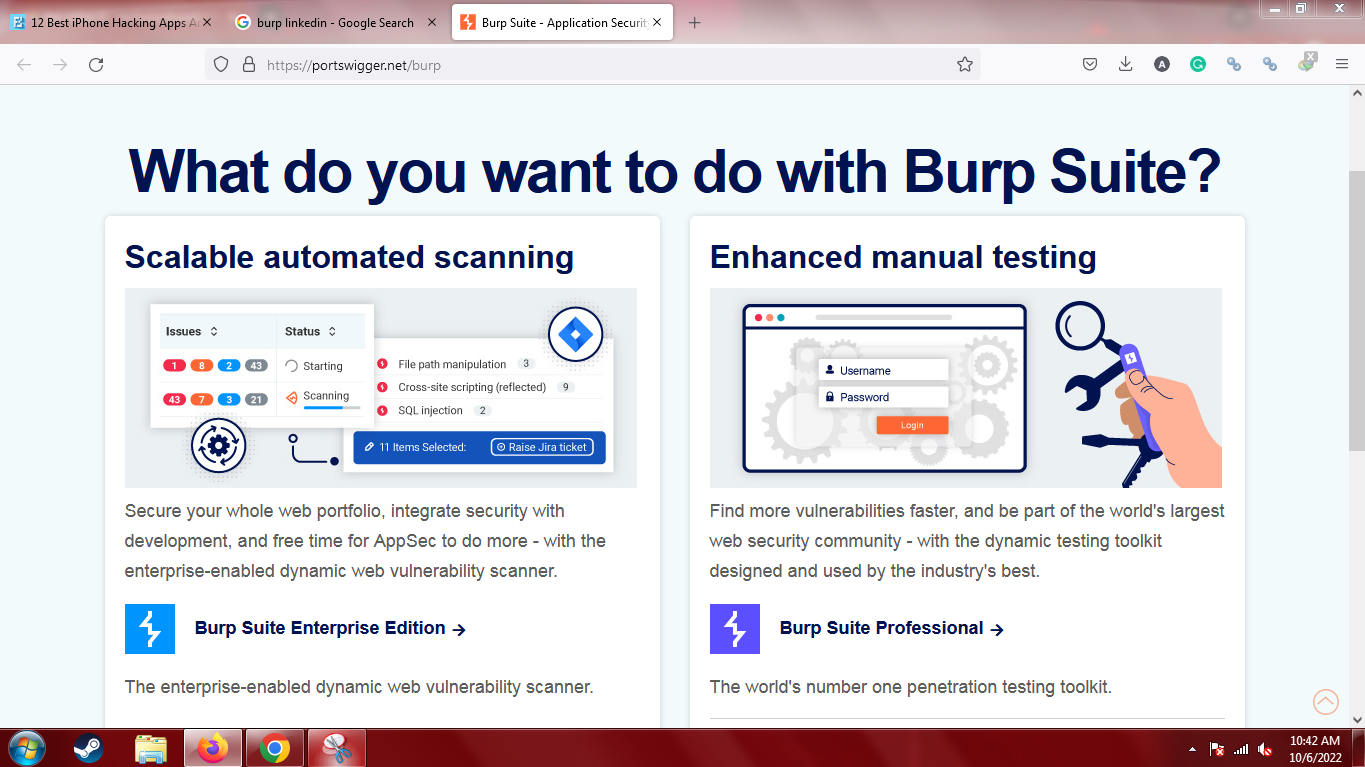
Task: Open Burp Suite Professional link
Action: coord(892,629)
